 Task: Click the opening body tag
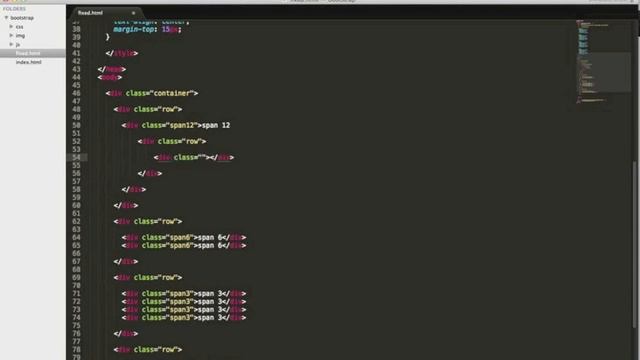point(110,77)
